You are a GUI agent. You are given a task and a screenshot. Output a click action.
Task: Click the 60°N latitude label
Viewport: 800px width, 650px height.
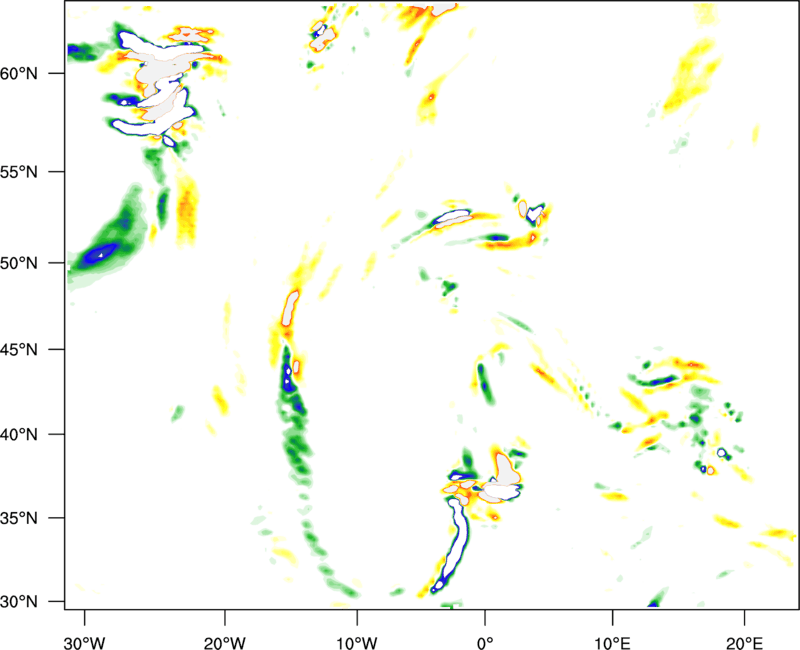point(19,73)
